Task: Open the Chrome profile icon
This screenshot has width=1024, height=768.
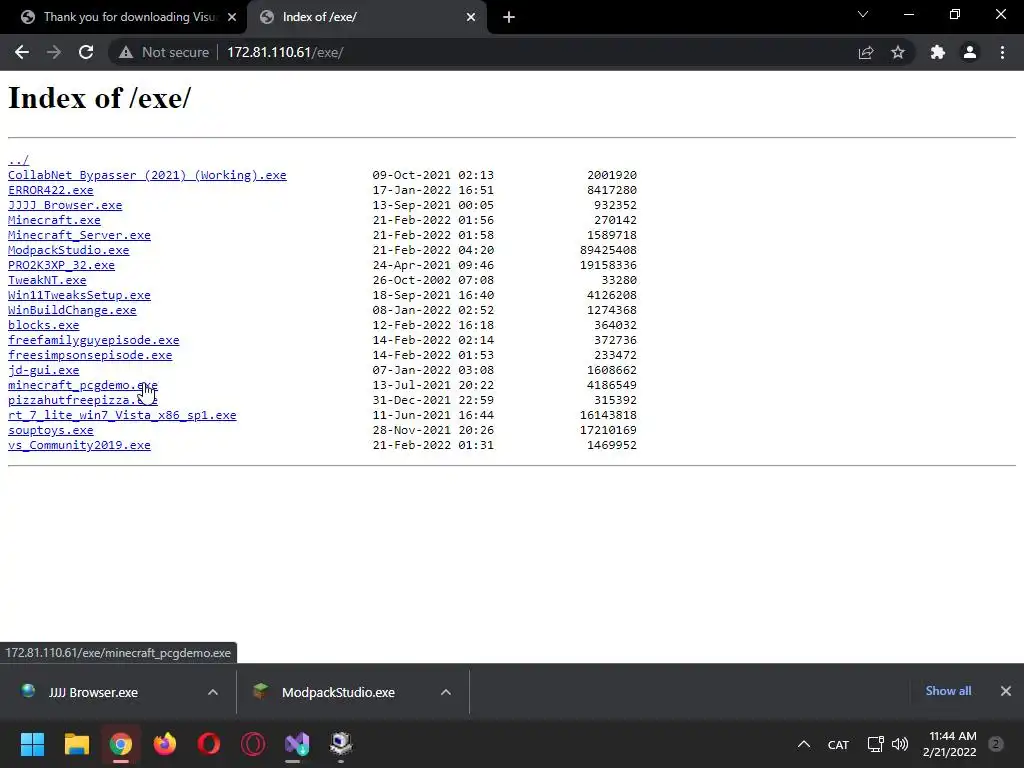Action: (970, 52)
